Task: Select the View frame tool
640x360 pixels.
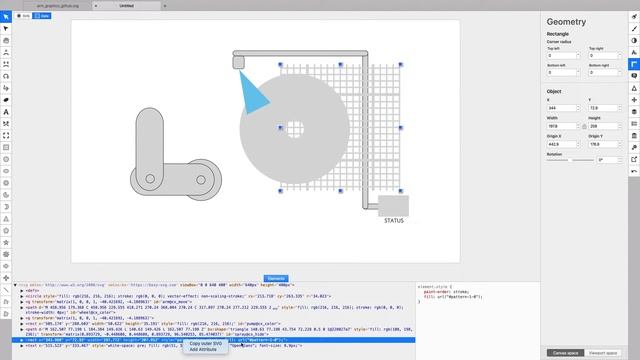Action: (x=6, y=136)
